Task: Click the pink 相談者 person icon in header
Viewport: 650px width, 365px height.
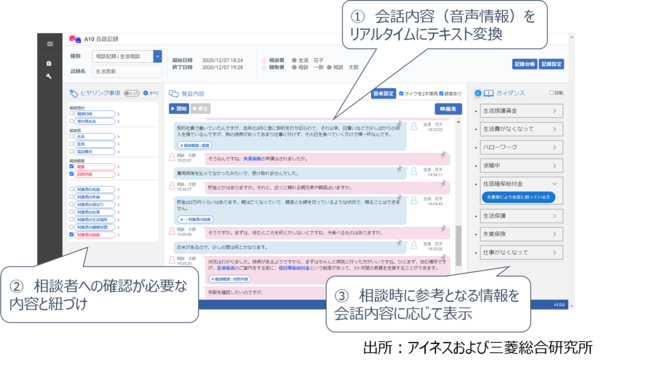Action: click(264, 61)
